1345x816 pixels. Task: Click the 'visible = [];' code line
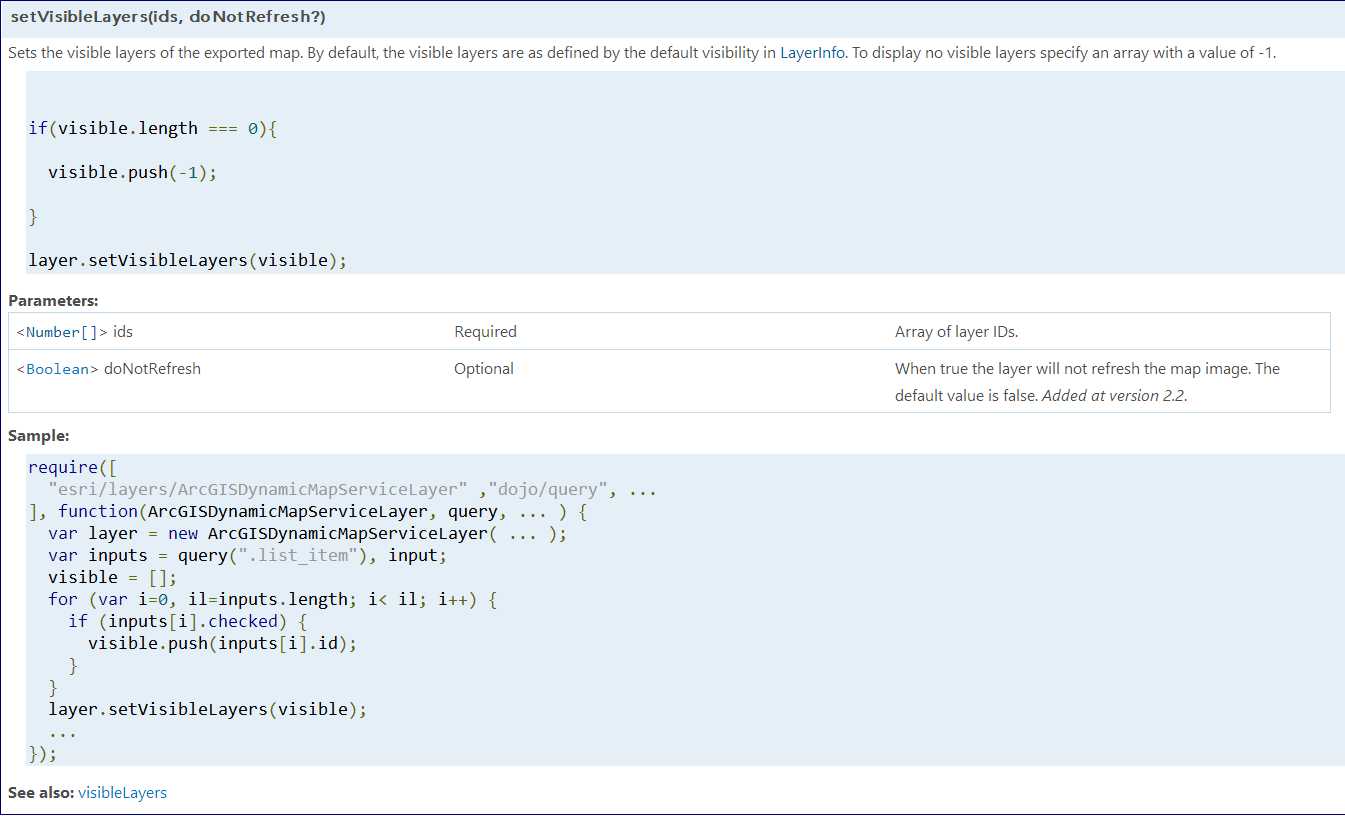pos(112,577)
